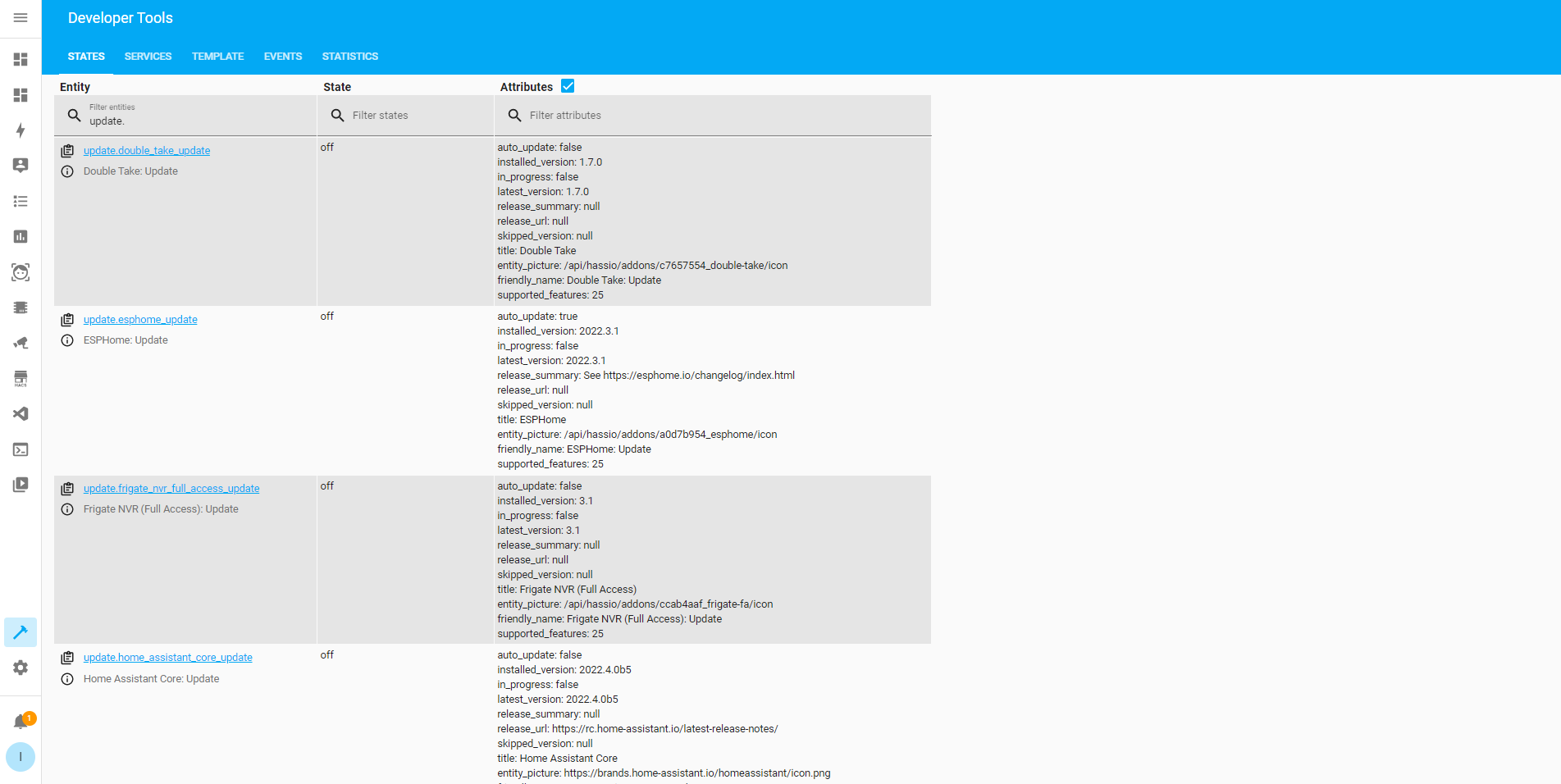1561x784 pixels.
Task: Toggle the Attributes checkbox
Action: [x=568, y=86]
